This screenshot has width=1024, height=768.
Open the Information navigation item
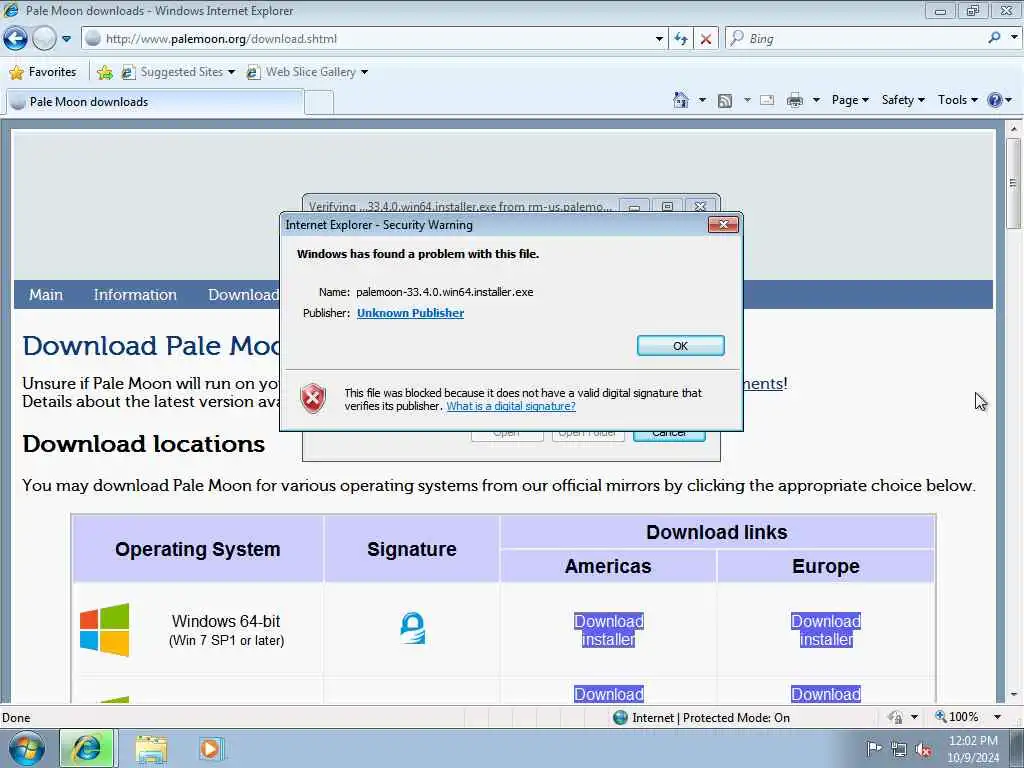(135, 295)
